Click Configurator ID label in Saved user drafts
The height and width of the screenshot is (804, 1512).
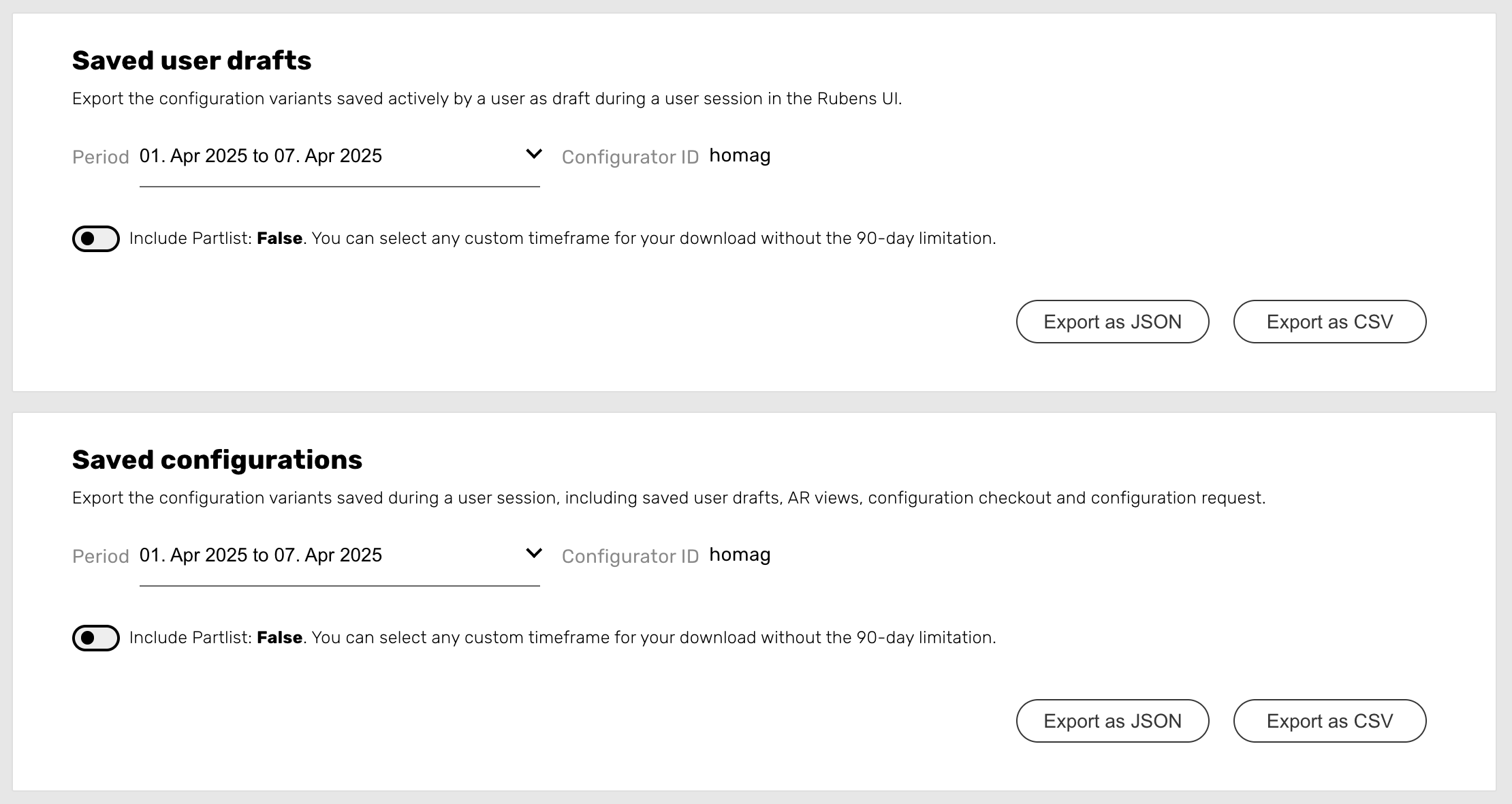pos(631,157)
